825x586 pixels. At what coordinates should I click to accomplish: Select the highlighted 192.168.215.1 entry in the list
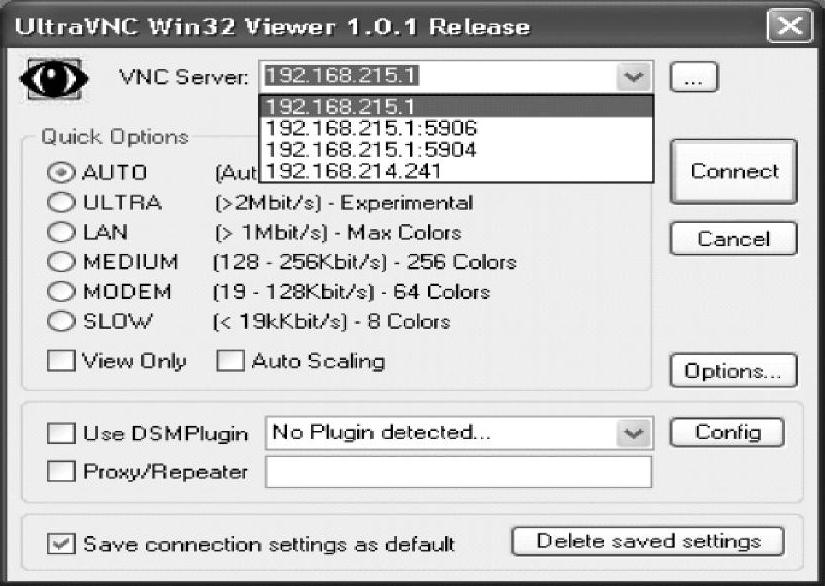456,106
